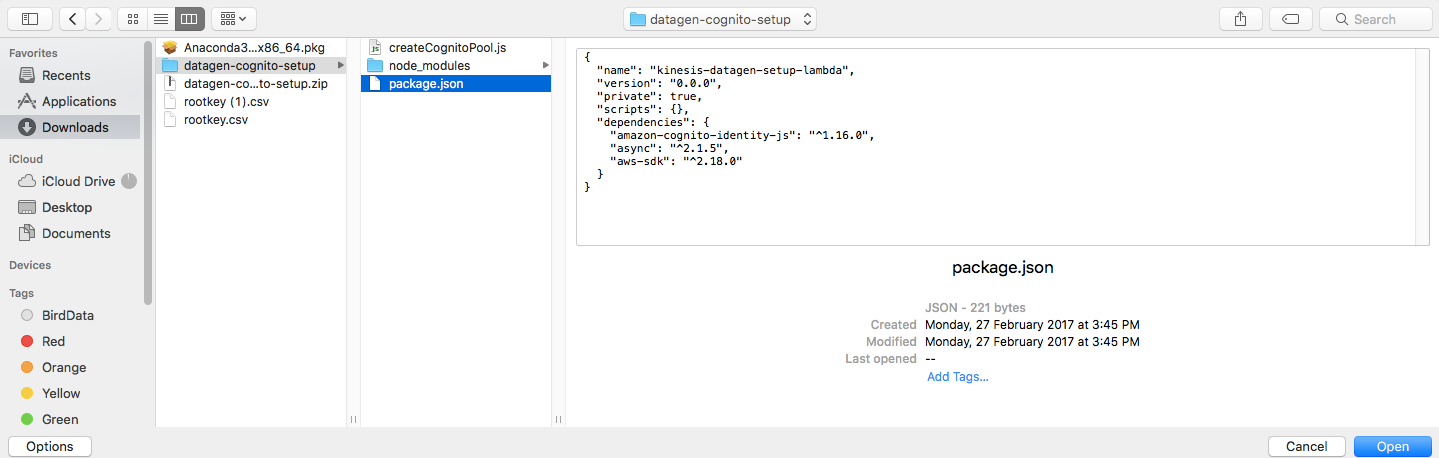Switch to column view mode
Image resolution: width=1439 pixels, height=458 pixels.
point(189,18)
